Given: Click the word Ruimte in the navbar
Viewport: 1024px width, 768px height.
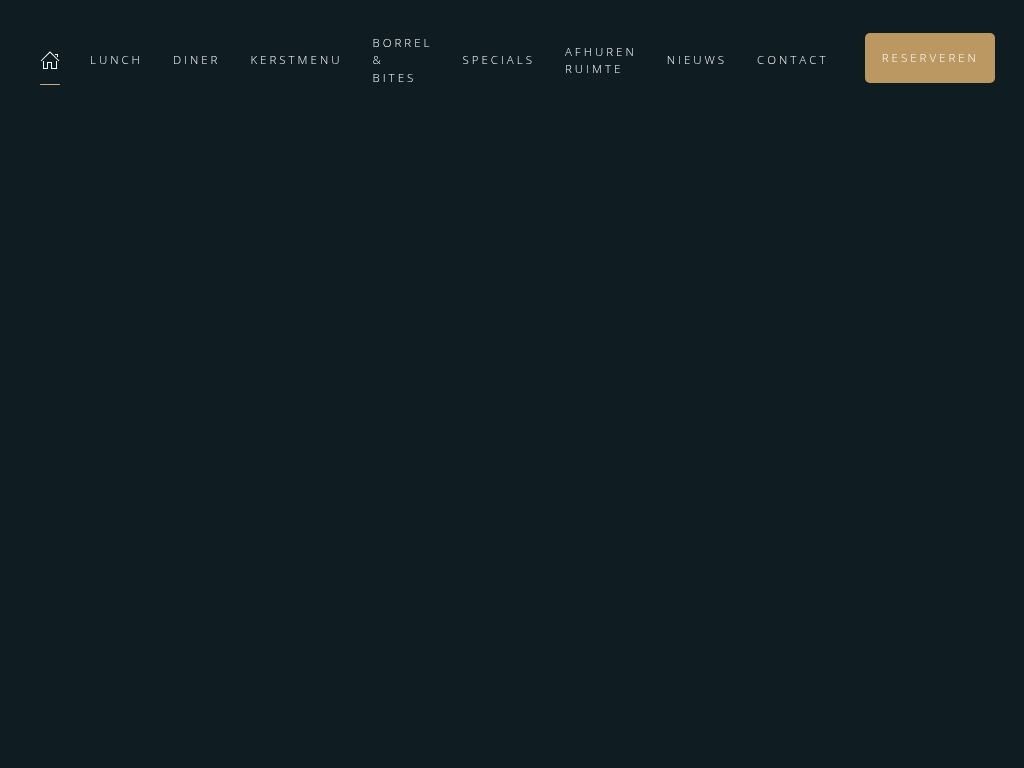Looking at the screenshot, I should click(x=594, y=69).
